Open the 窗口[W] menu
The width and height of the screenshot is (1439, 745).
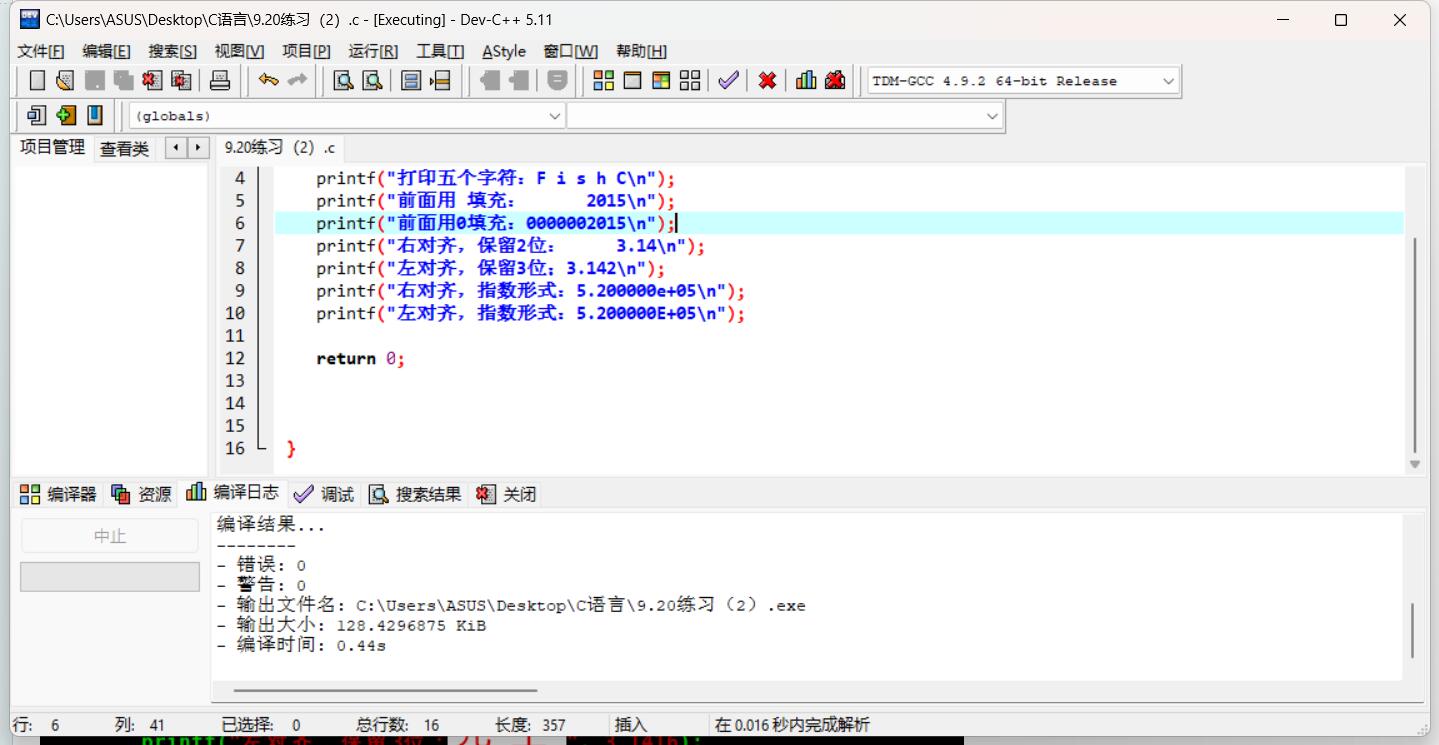(x=571, y=51)
